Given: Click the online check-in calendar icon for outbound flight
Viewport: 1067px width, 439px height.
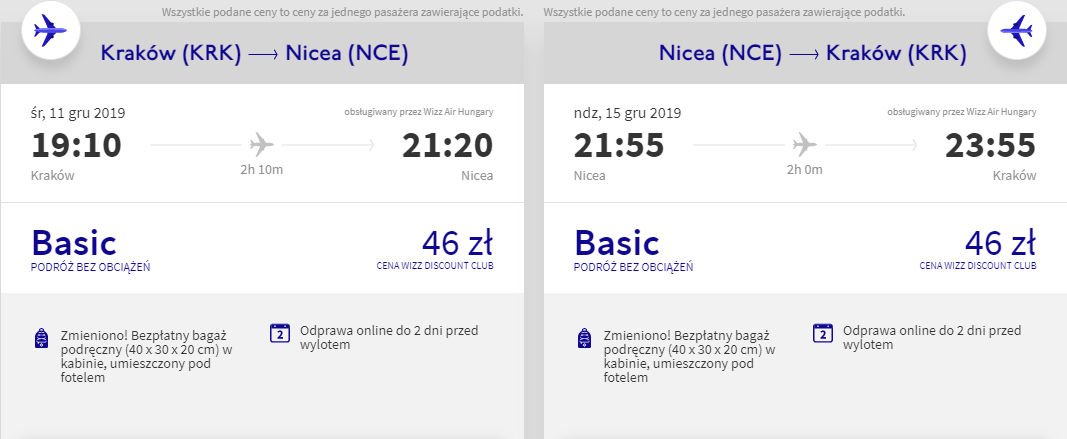Looking at the screenshot, I should click(x=280, y=334).
